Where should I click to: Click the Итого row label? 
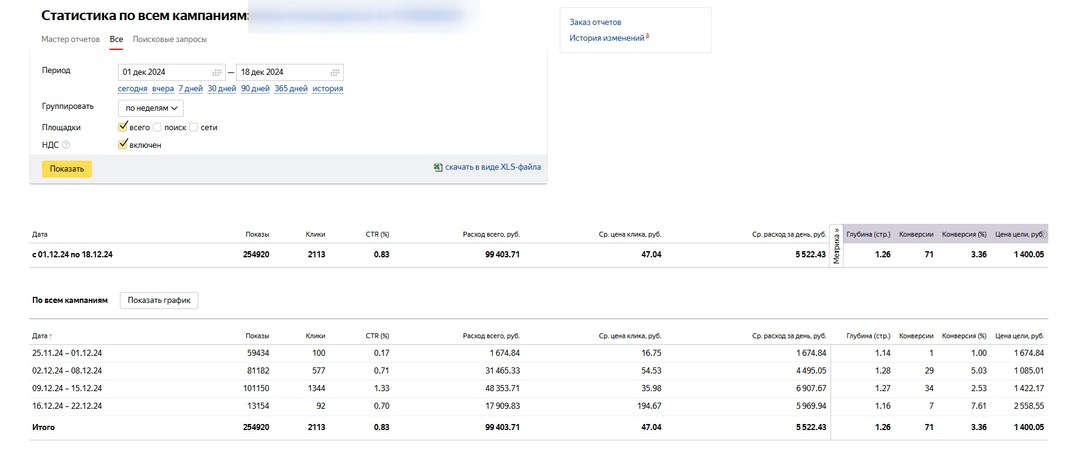coord(43,427)
